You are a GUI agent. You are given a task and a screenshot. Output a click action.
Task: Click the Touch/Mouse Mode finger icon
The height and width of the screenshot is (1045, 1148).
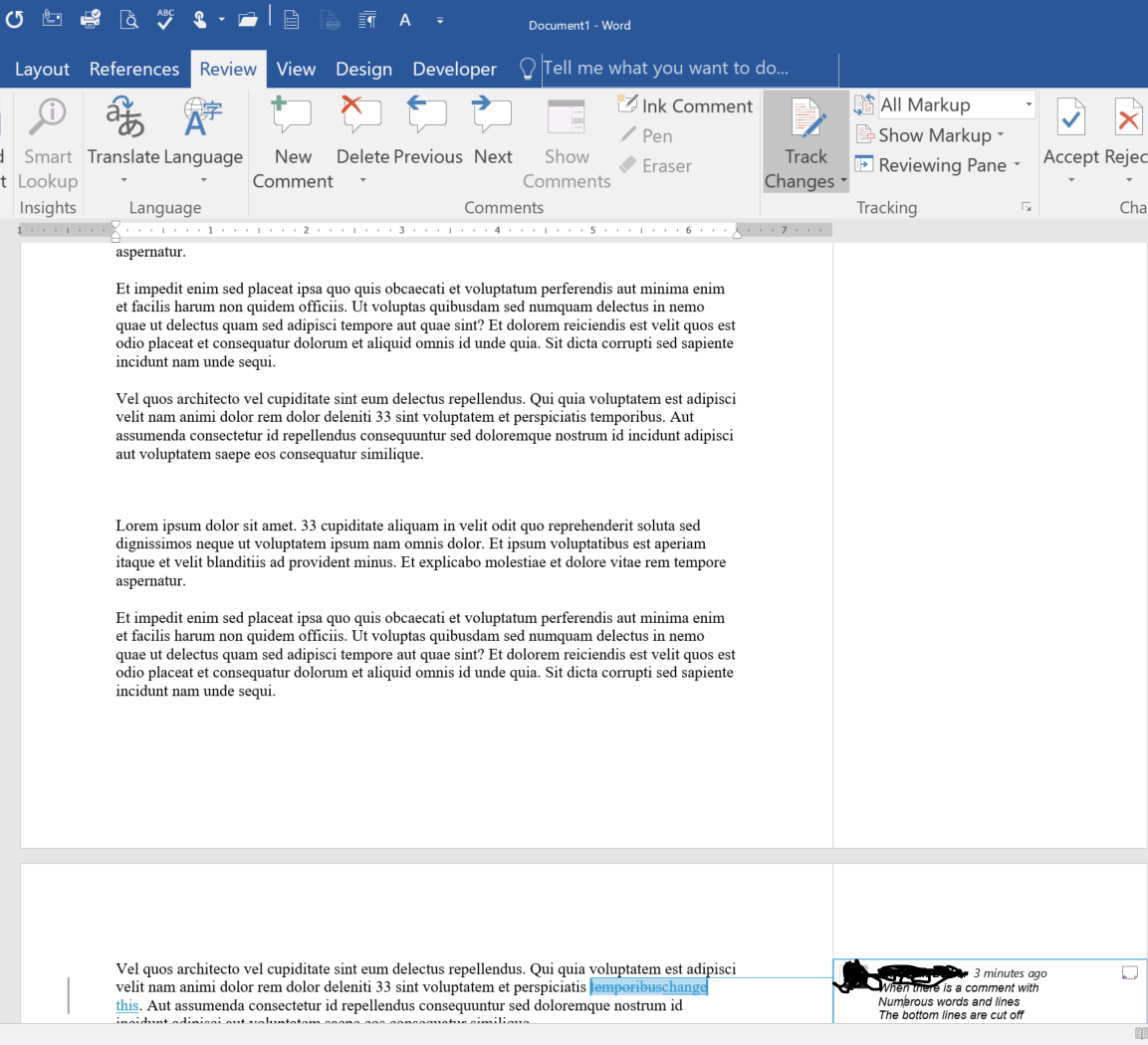[199, 20]
